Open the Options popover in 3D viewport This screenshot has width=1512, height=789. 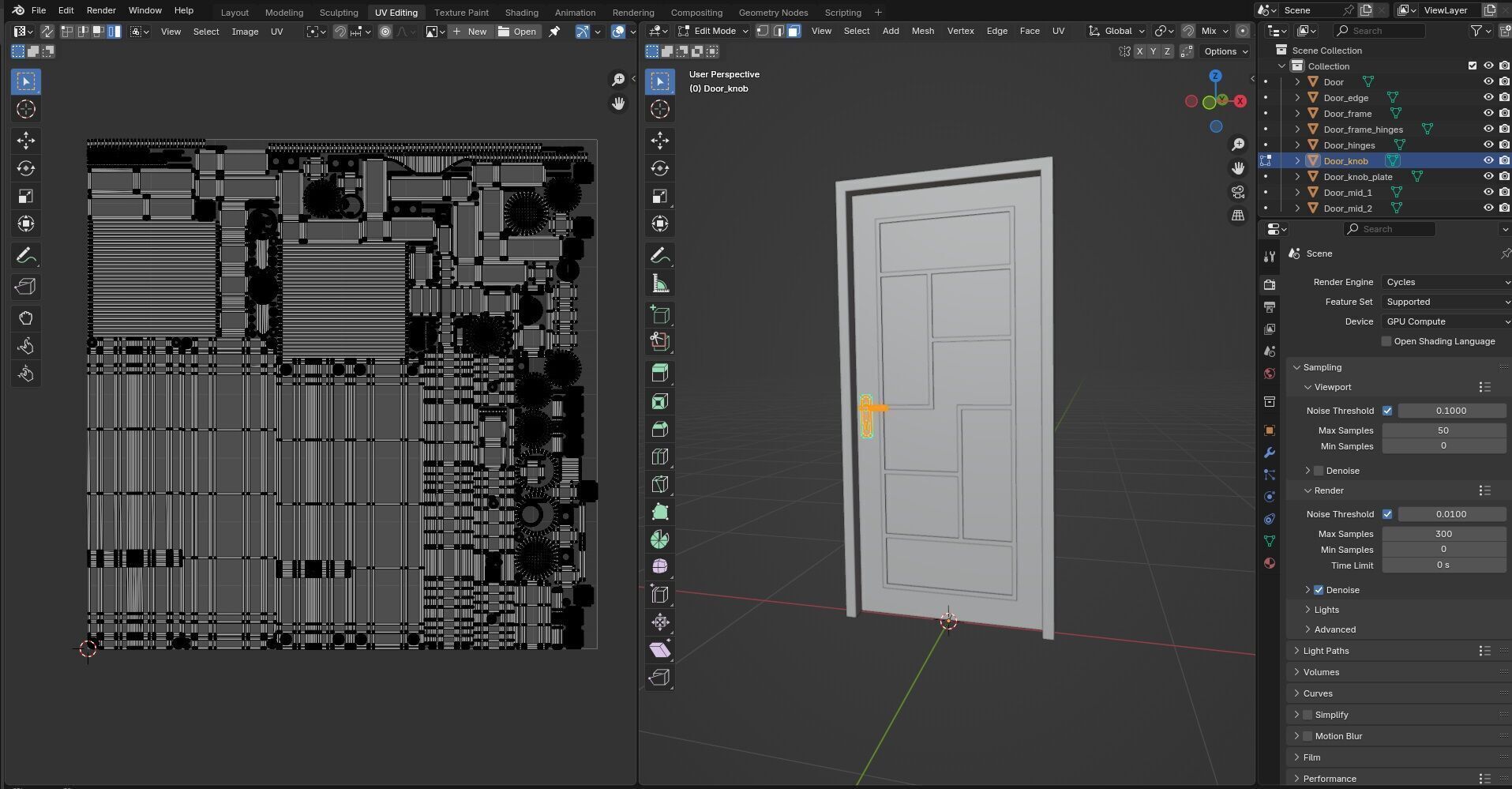[1225, 51]
